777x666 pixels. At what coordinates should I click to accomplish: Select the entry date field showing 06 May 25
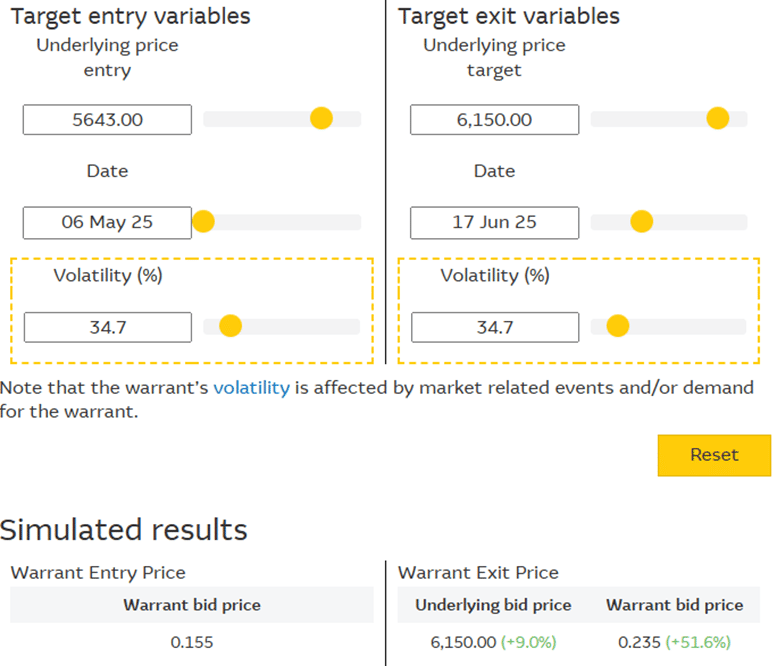click(x=107, y=222)
